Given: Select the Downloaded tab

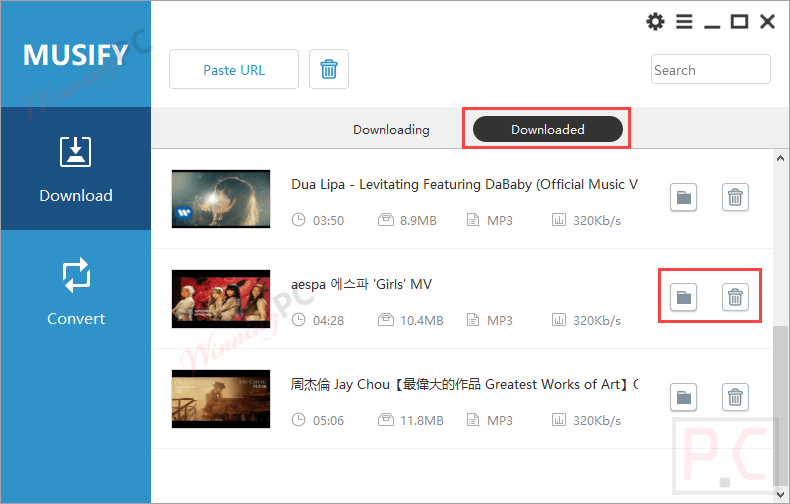Looking at the screenshot, I should point(548,130).
